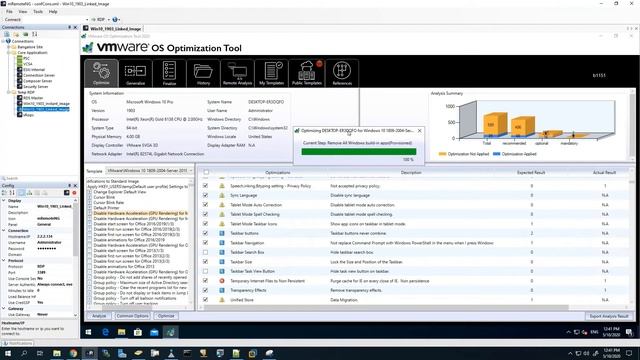The height and width of the screenshot is (360, 640).
Task: Click the Analyze button
Action: coord(99,316)
